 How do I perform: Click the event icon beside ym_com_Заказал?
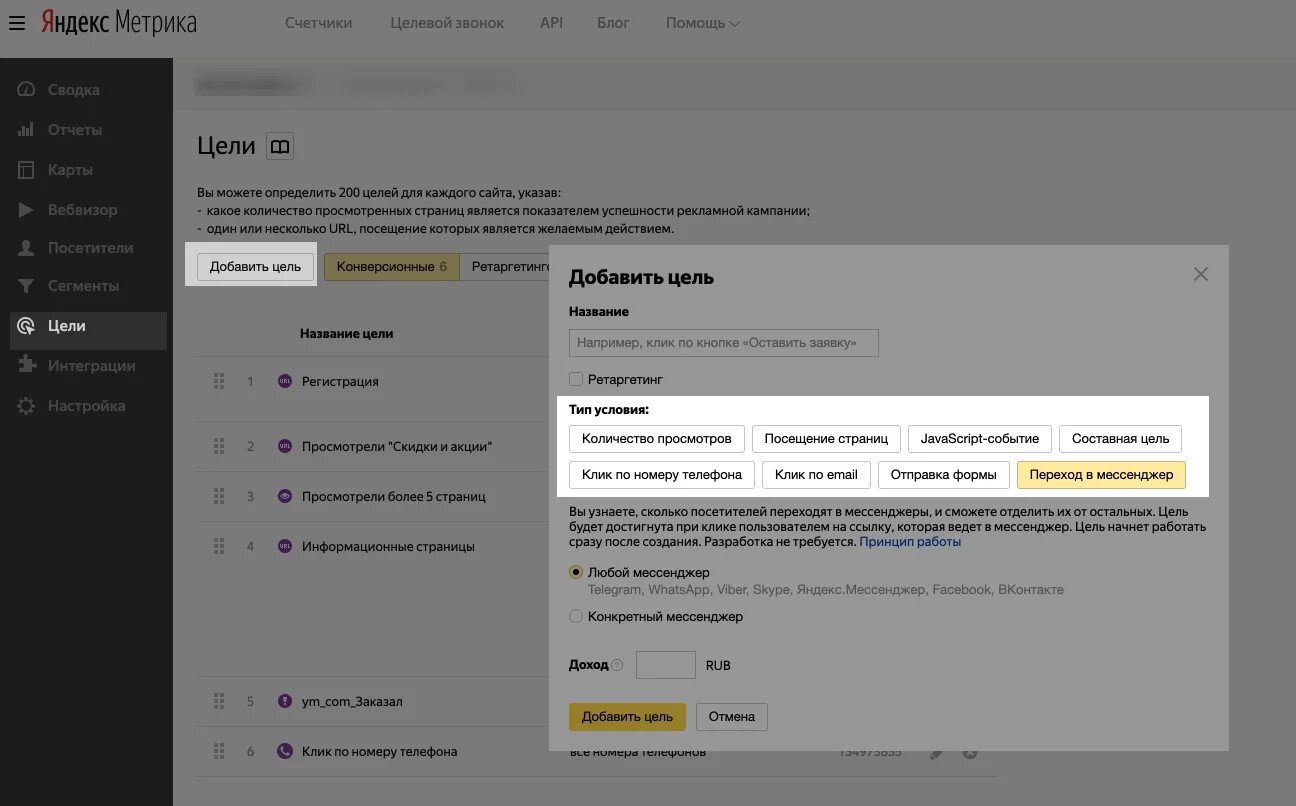284,701
